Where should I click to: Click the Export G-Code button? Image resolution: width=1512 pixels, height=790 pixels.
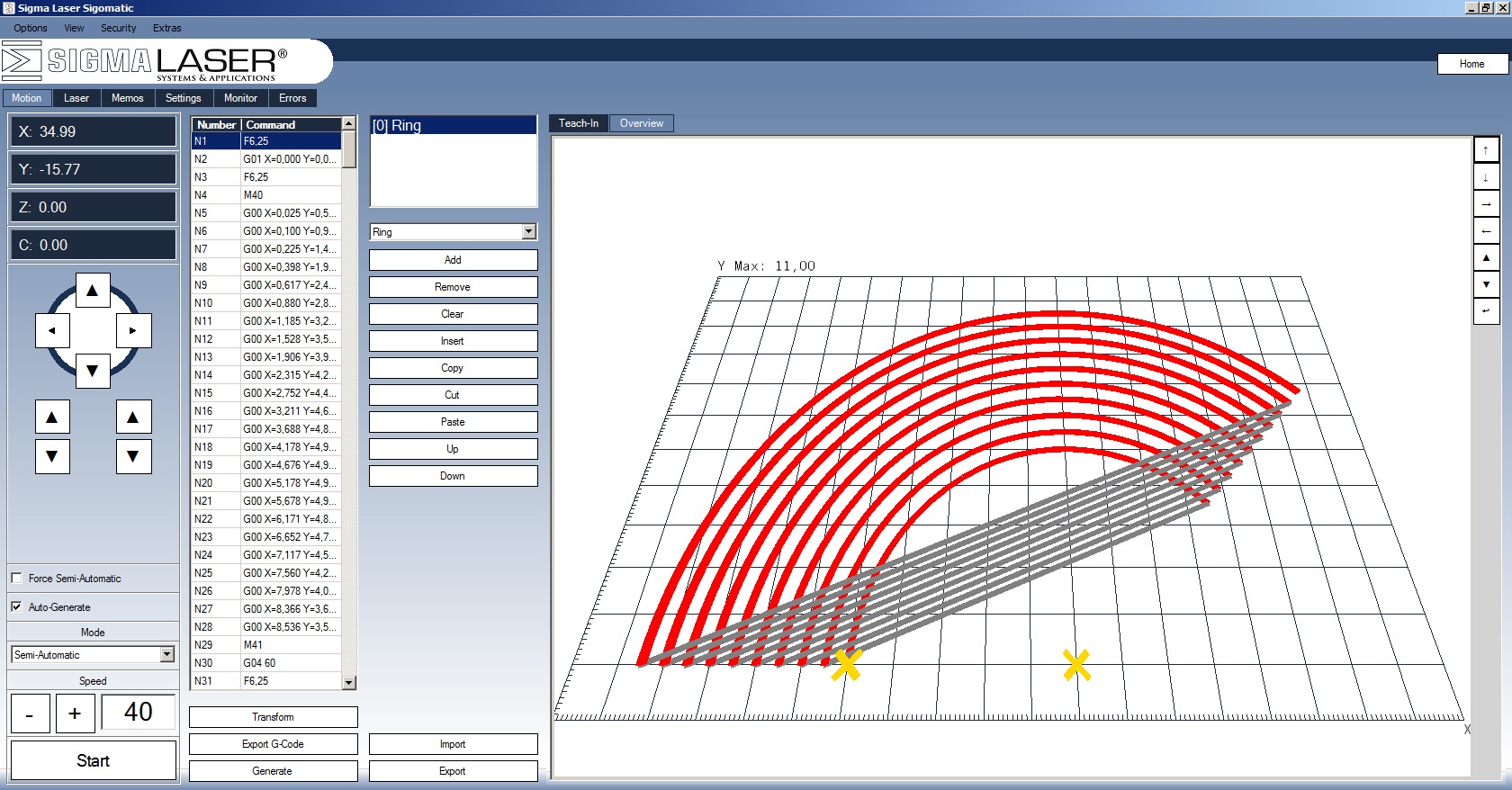(x=273, y=744)
